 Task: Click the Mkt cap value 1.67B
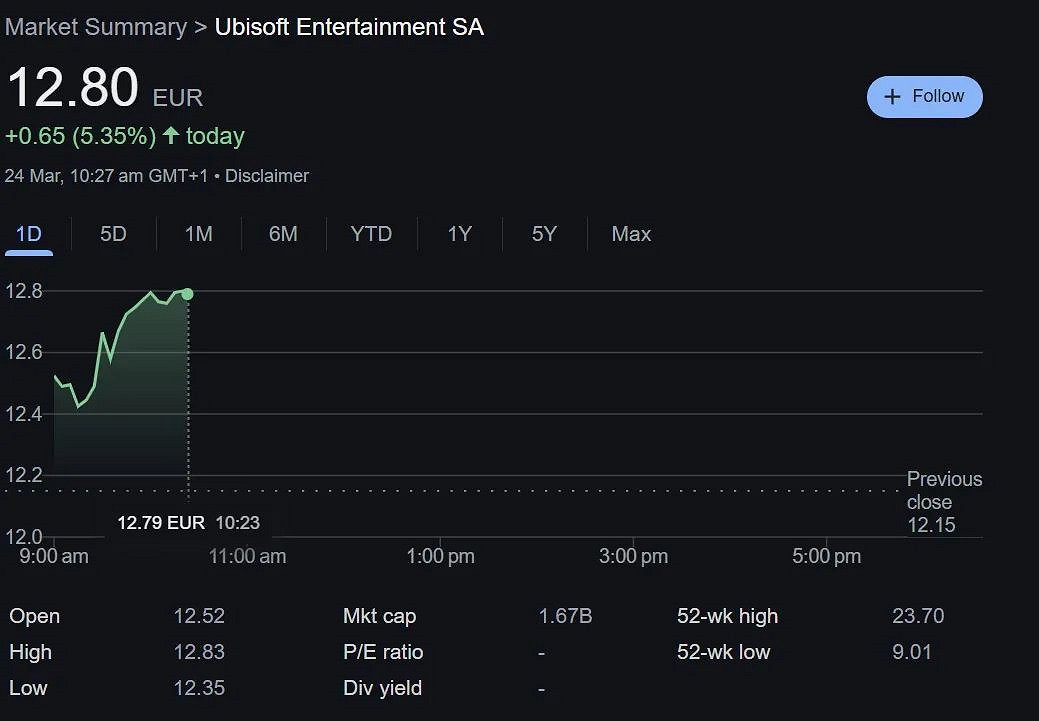tap(565, 616)
